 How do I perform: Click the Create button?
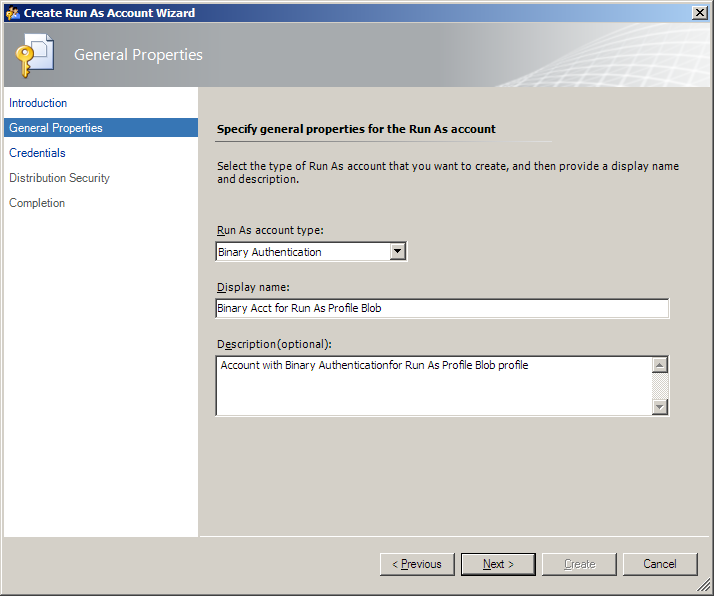pos(579,564)
